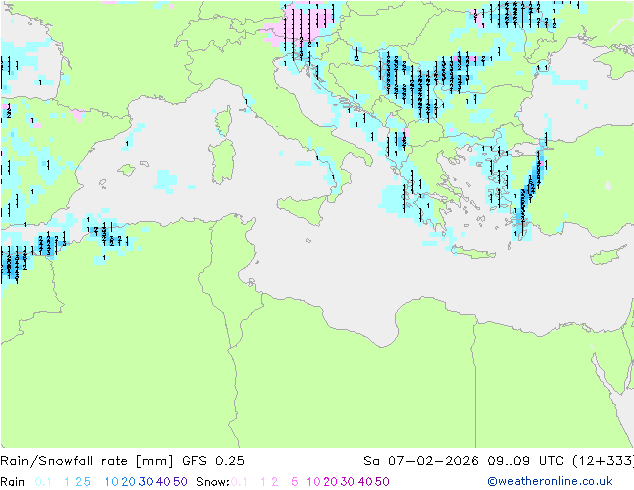Click the island of Cyprus on the map
634x490 pixels.
(607, 256)
